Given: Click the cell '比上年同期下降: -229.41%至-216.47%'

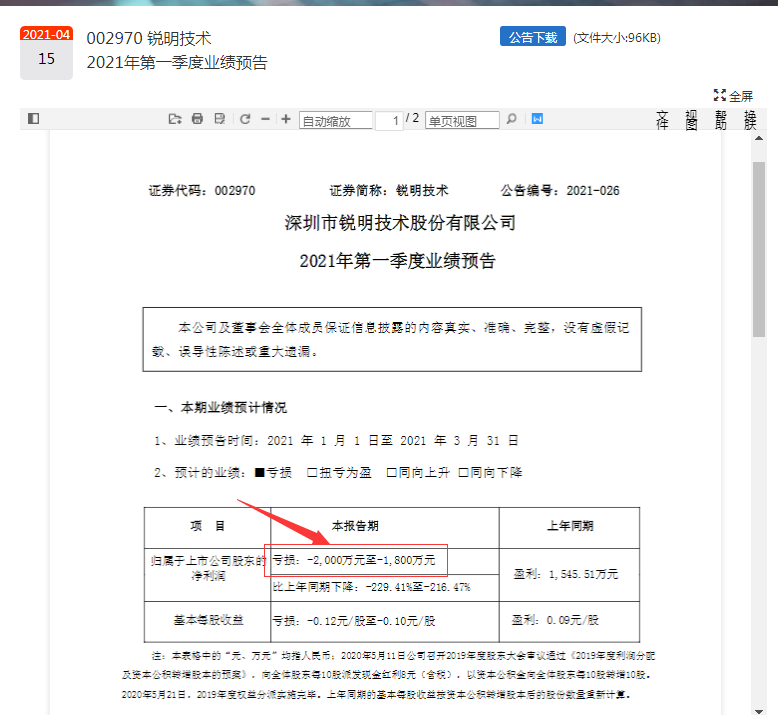Looking at the screenshot, I should (x=372, y=587).
